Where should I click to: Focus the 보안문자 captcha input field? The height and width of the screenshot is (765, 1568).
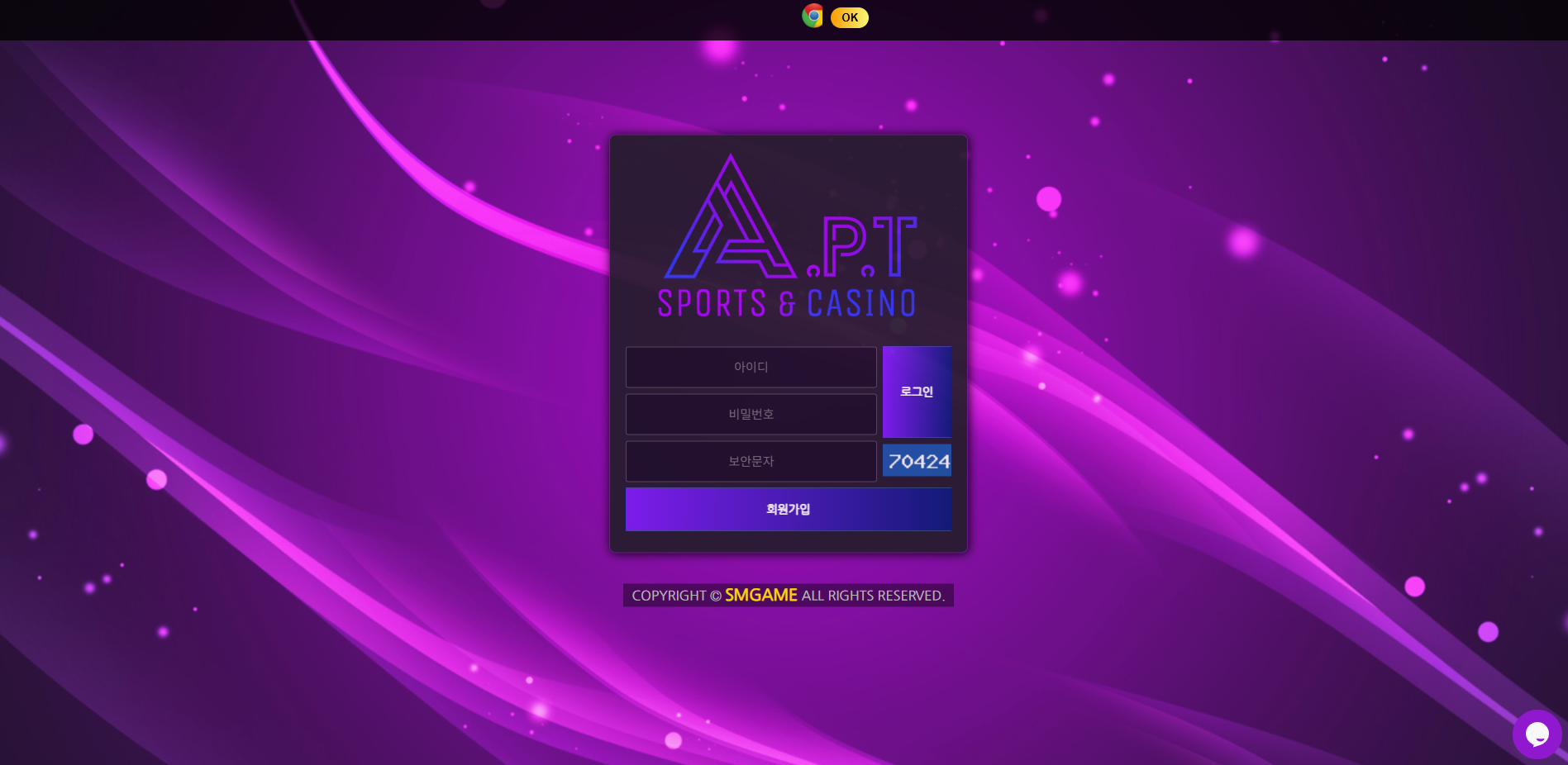pyautogui.click(x=751, y=461)
